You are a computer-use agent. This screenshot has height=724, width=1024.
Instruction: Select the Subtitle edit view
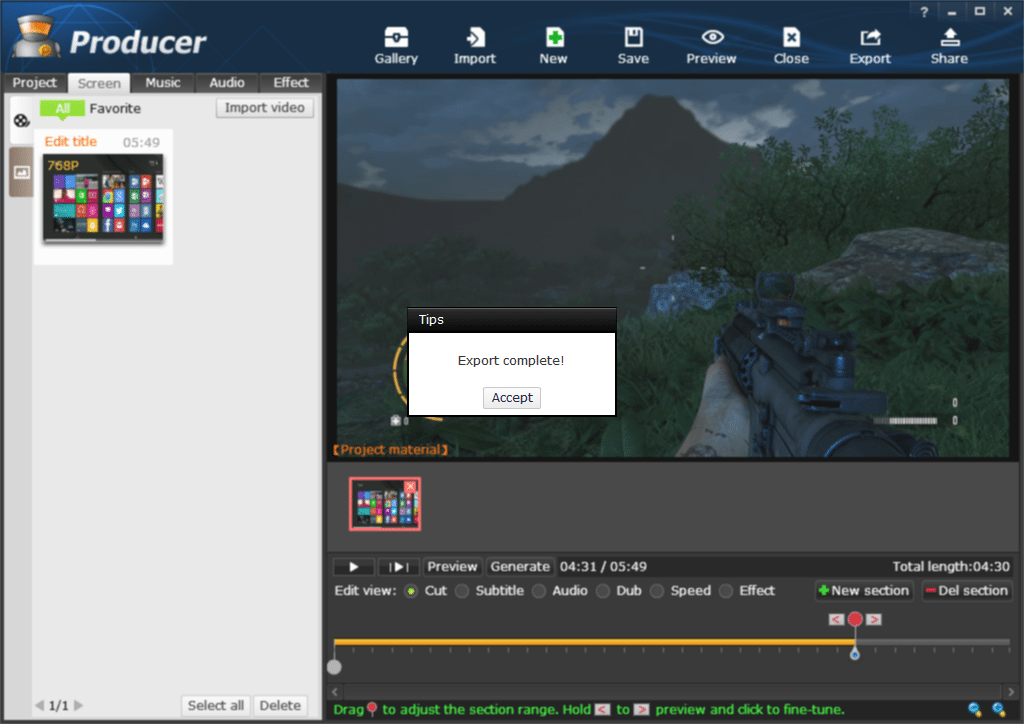(462, 591)
